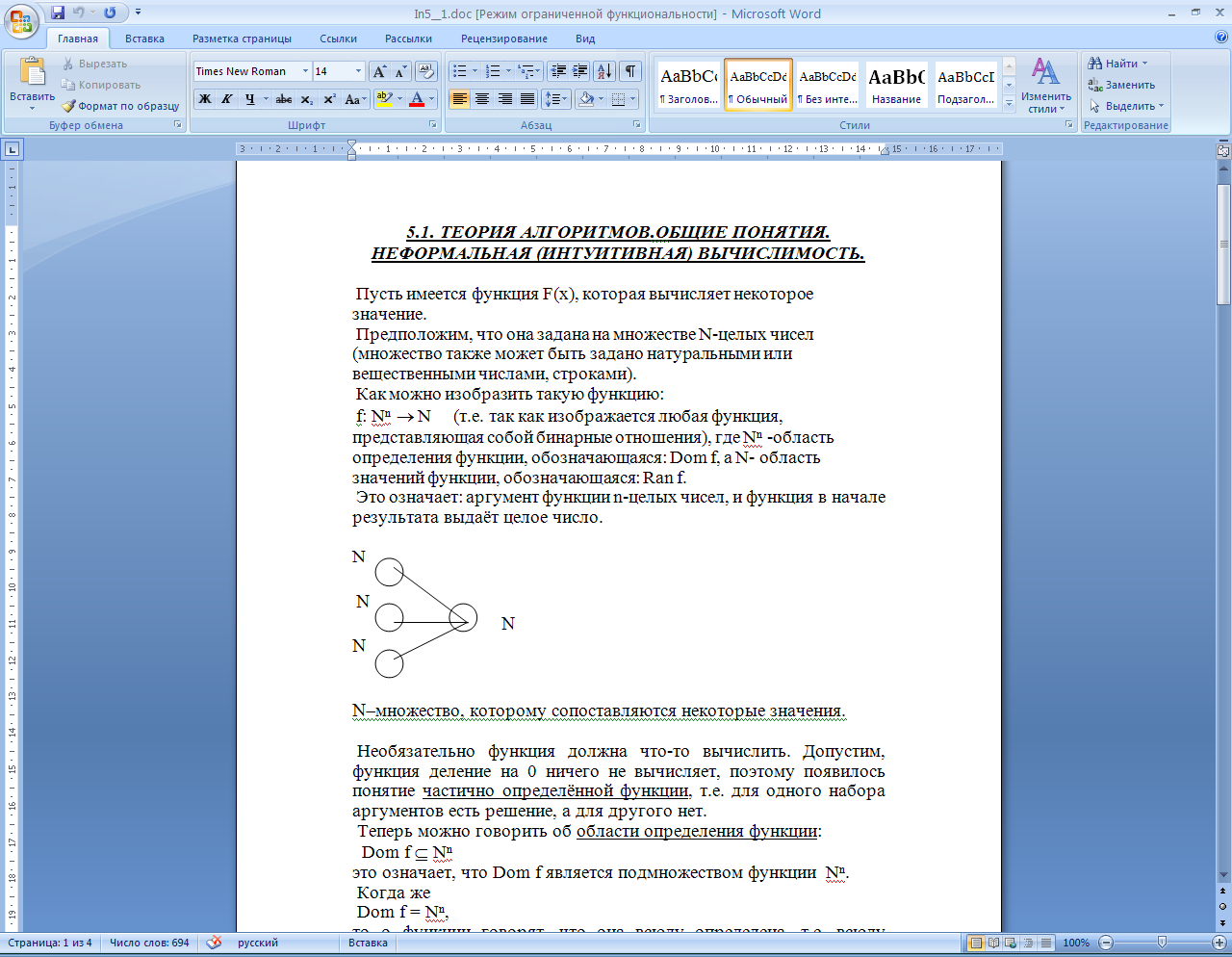
Task: Decrease font size with shrink font icon
Action: (401, 71)
